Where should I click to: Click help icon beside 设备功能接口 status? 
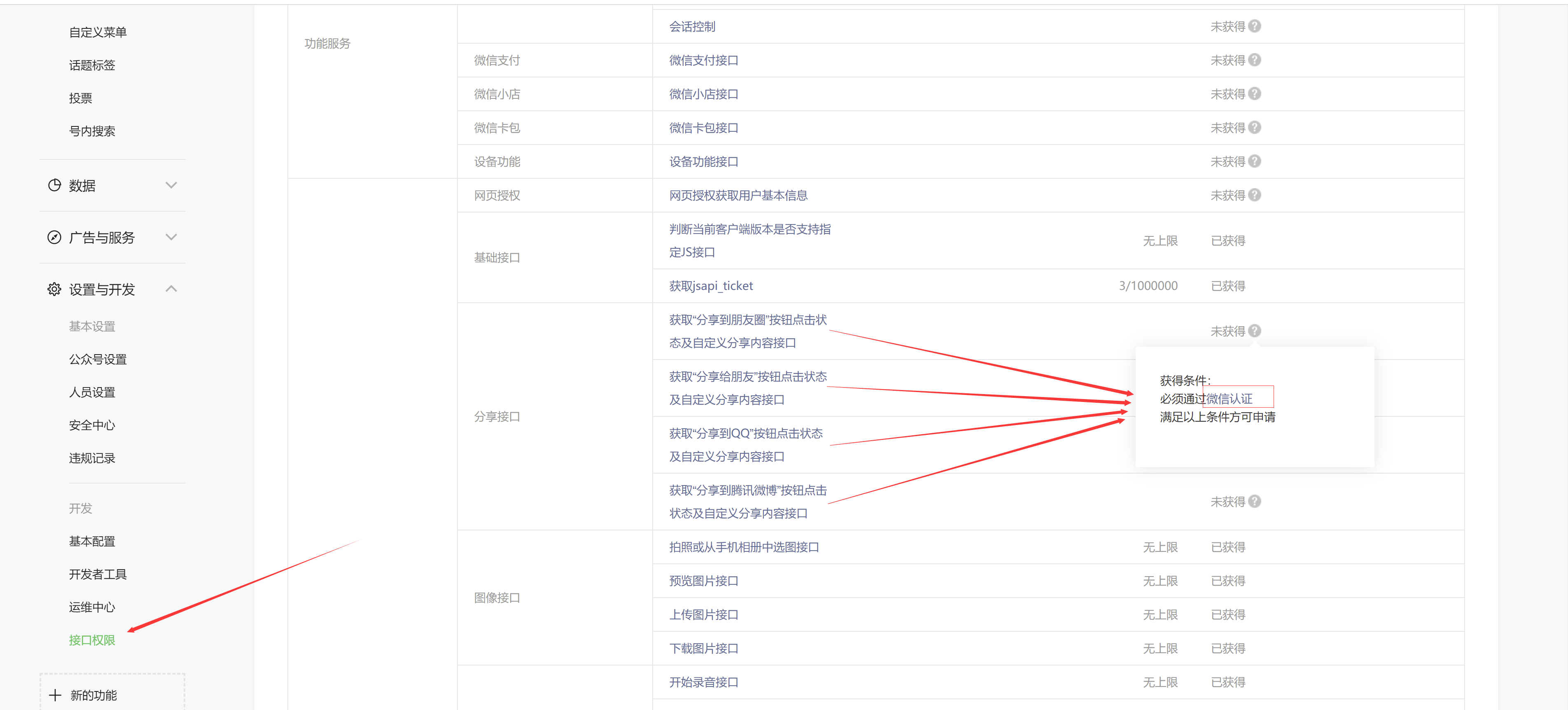pyautogui.click(x=1254, y=161)
